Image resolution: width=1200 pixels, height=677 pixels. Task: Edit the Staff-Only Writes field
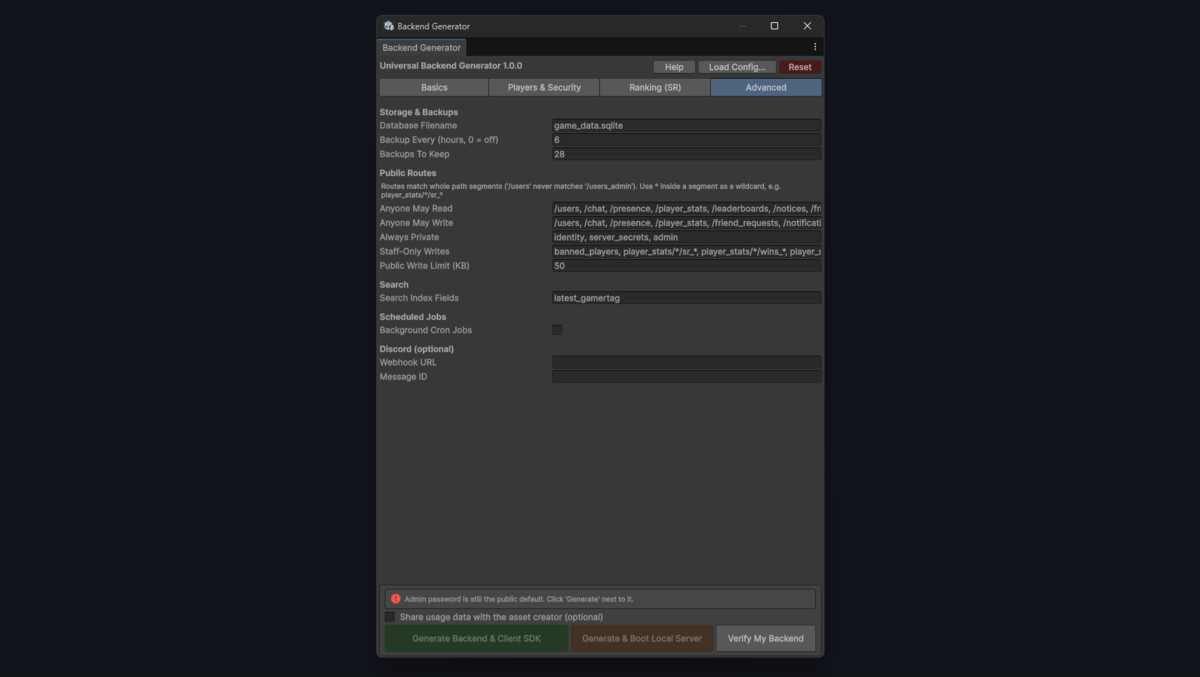pyautogui.click(x=687, y=252)
